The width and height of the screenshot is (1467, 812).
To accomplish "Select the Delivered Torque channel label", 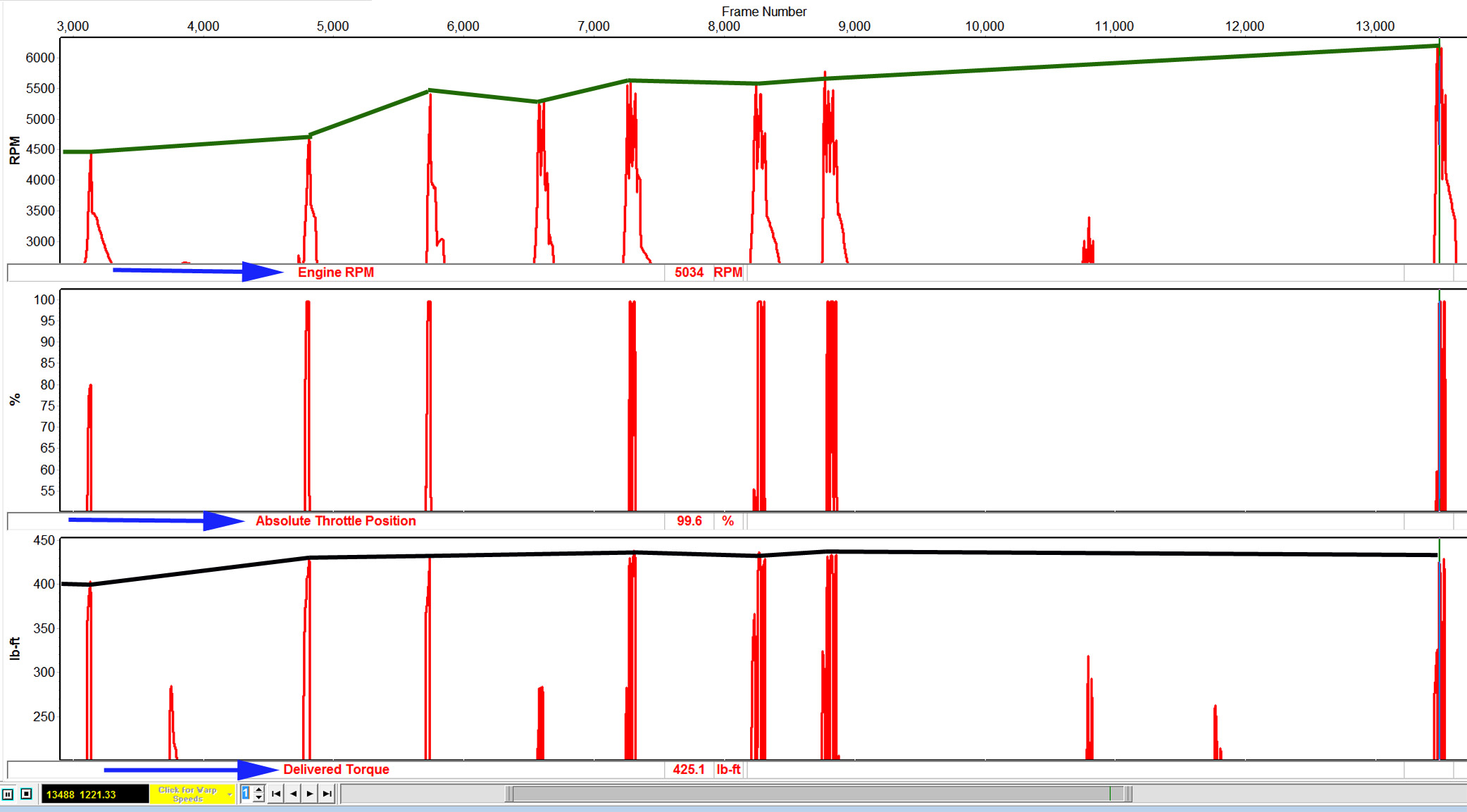I will pos(336,770).
